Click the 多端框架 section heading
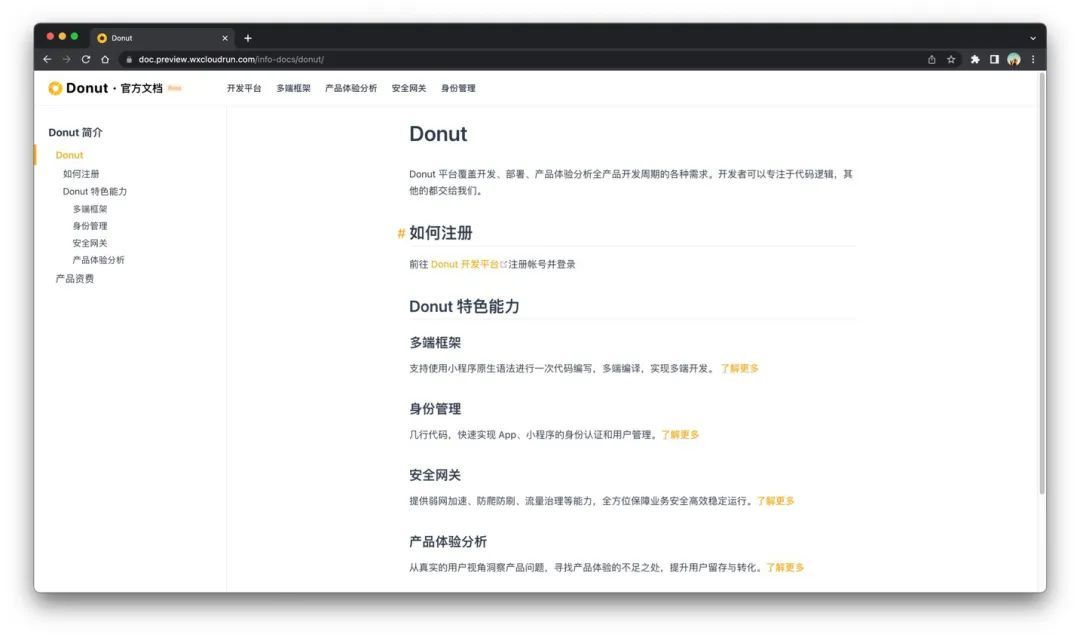 (x=435, y=342)
